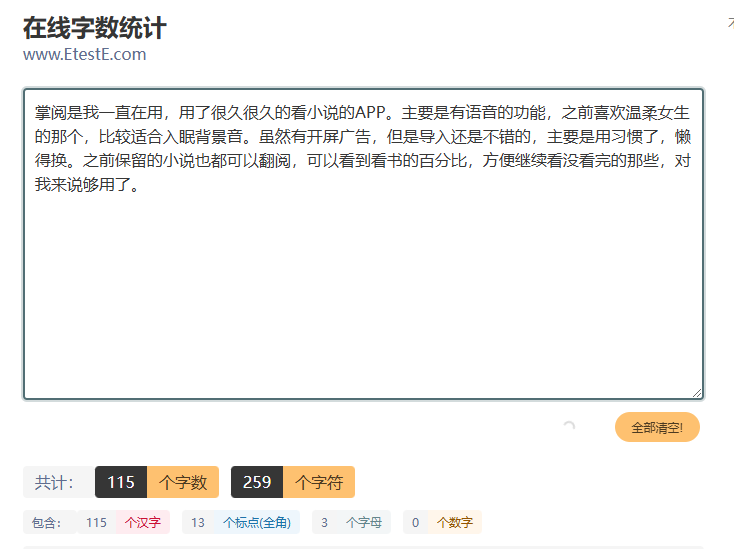Open the www.EtestE.com link
This screenshot has height=549, width=734.
[x=85, y=54]
